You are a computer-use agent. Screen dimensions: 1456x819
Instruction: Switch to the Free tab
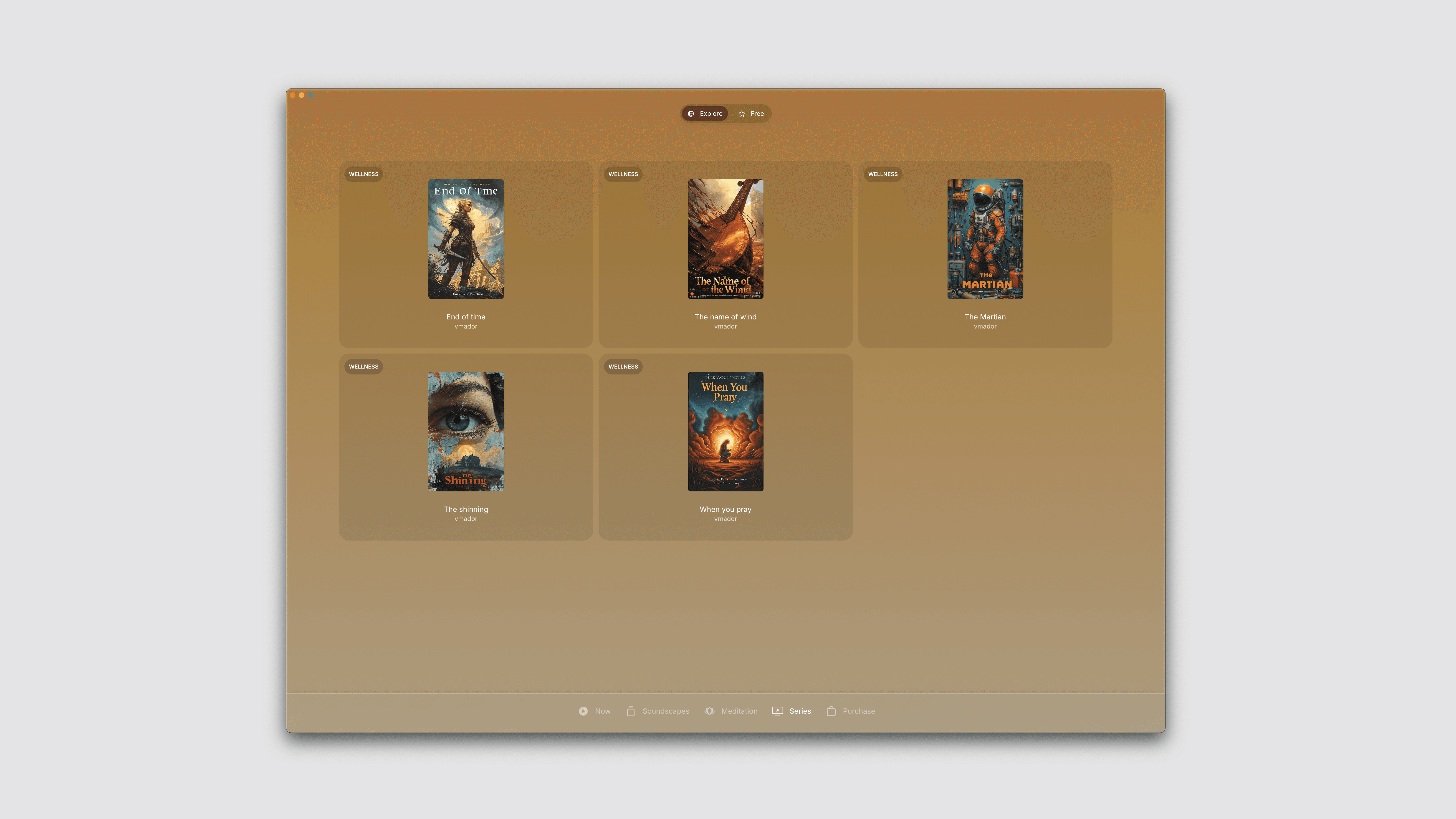(751, 114)
